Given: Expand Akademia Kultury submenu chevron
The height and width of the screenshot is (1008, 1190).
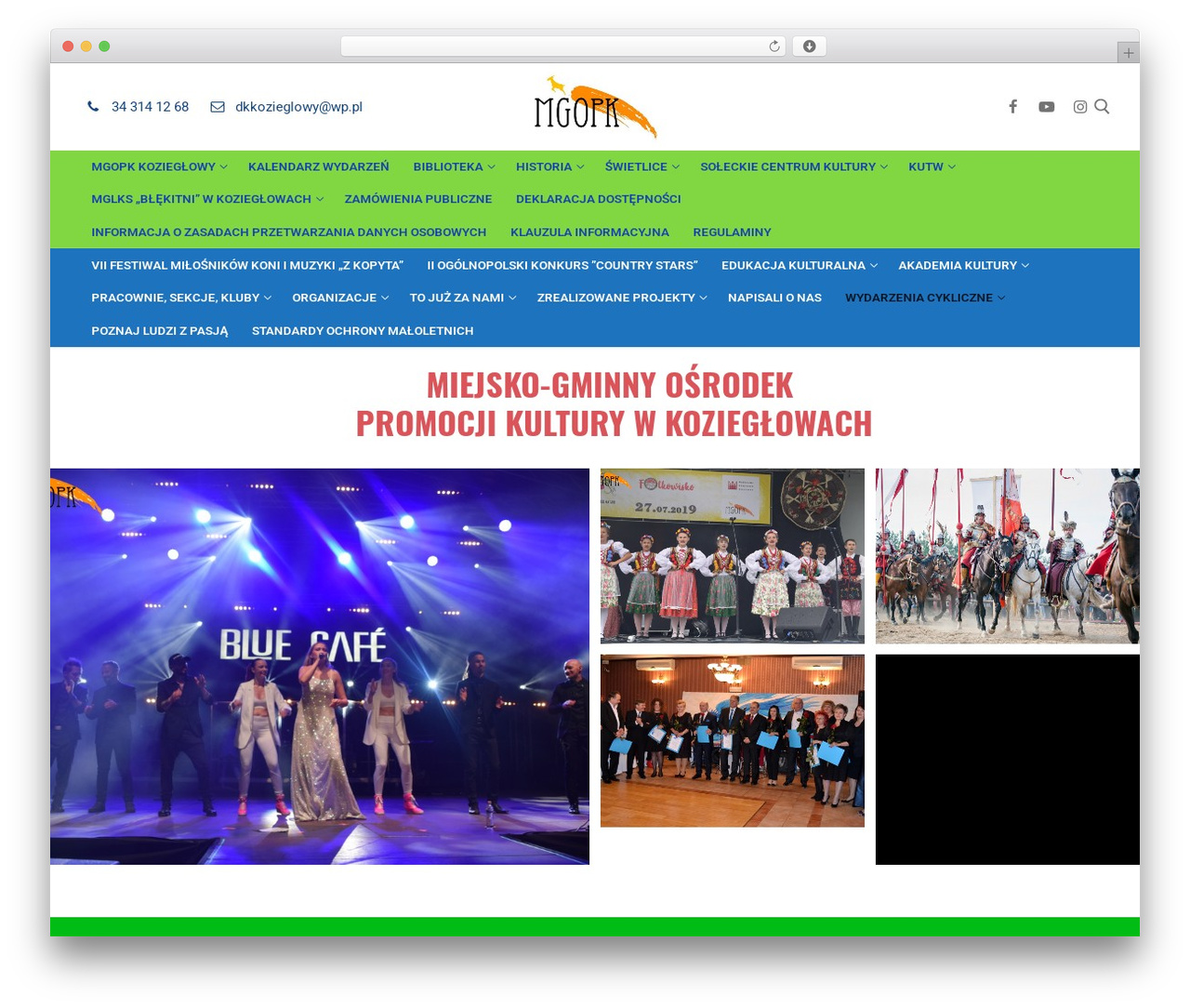Looking at the screenshot, I should coord(1025,266).
